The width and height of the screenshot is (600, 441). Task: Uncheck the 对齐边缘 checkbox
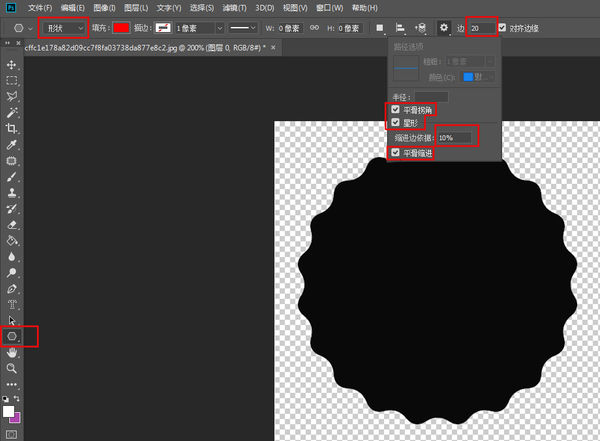pyautogui.click(x=502, y=28)
